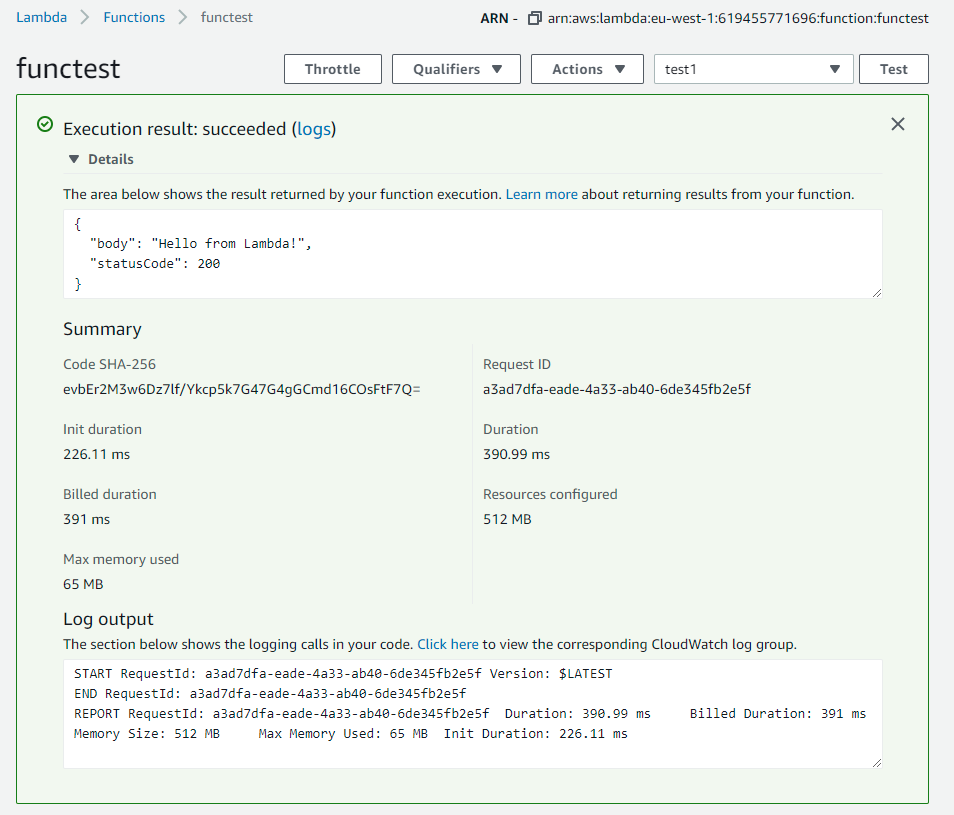Dismiss the execution result panel with the X
Image resolution: width=954 pixels, height=815 pixels.
897,124
